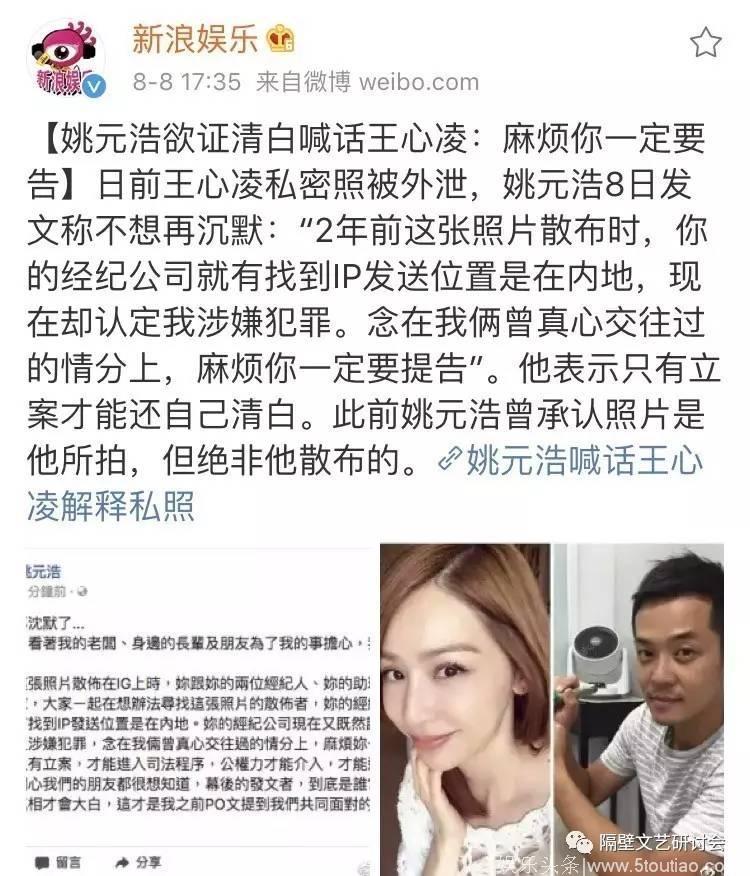Screen dimensions: 750x876
Task: Open the weibo.com source link
Action: point(419,82)
